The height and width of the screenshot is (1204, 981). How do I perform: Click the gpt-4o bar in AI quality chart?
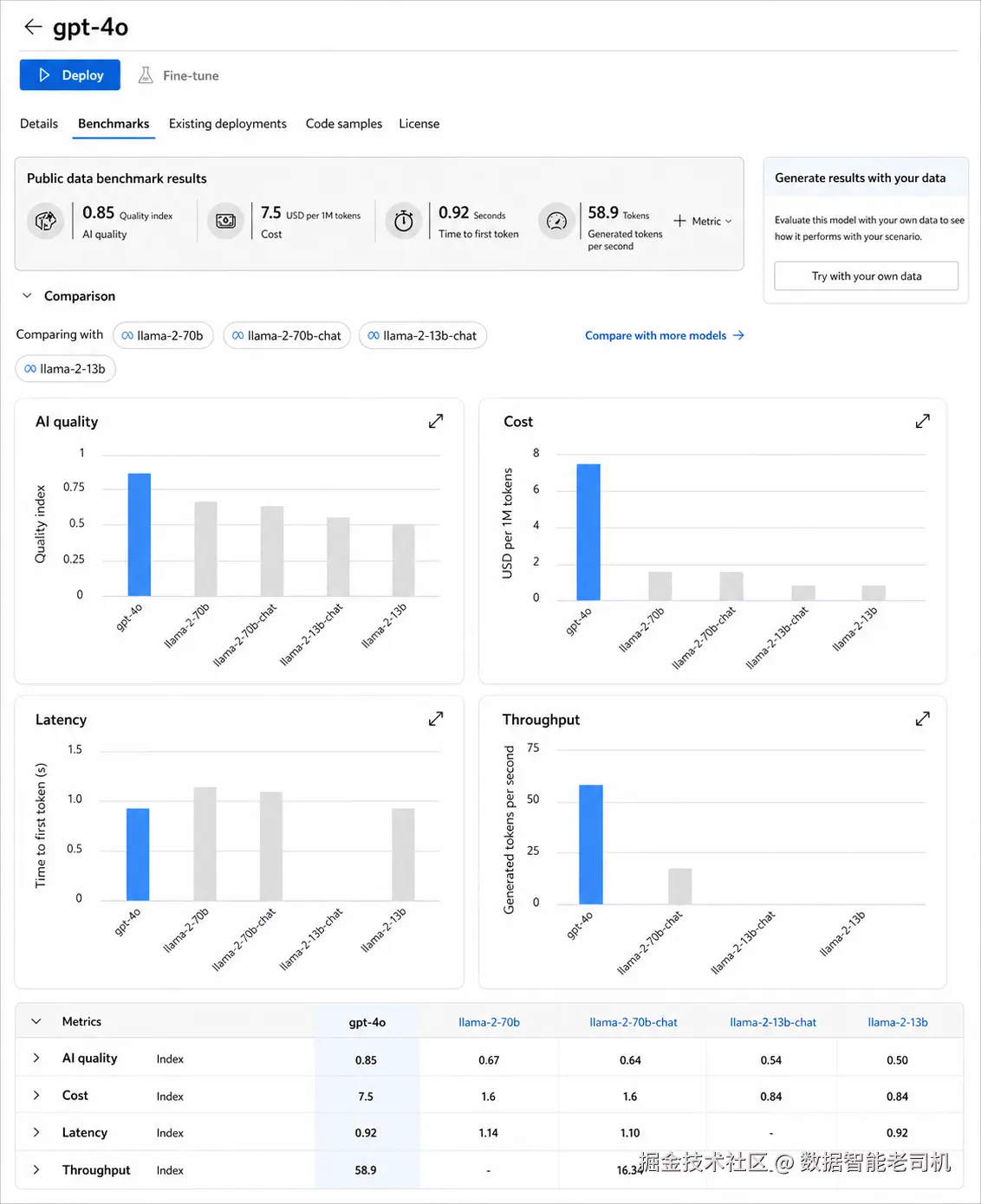140,534
